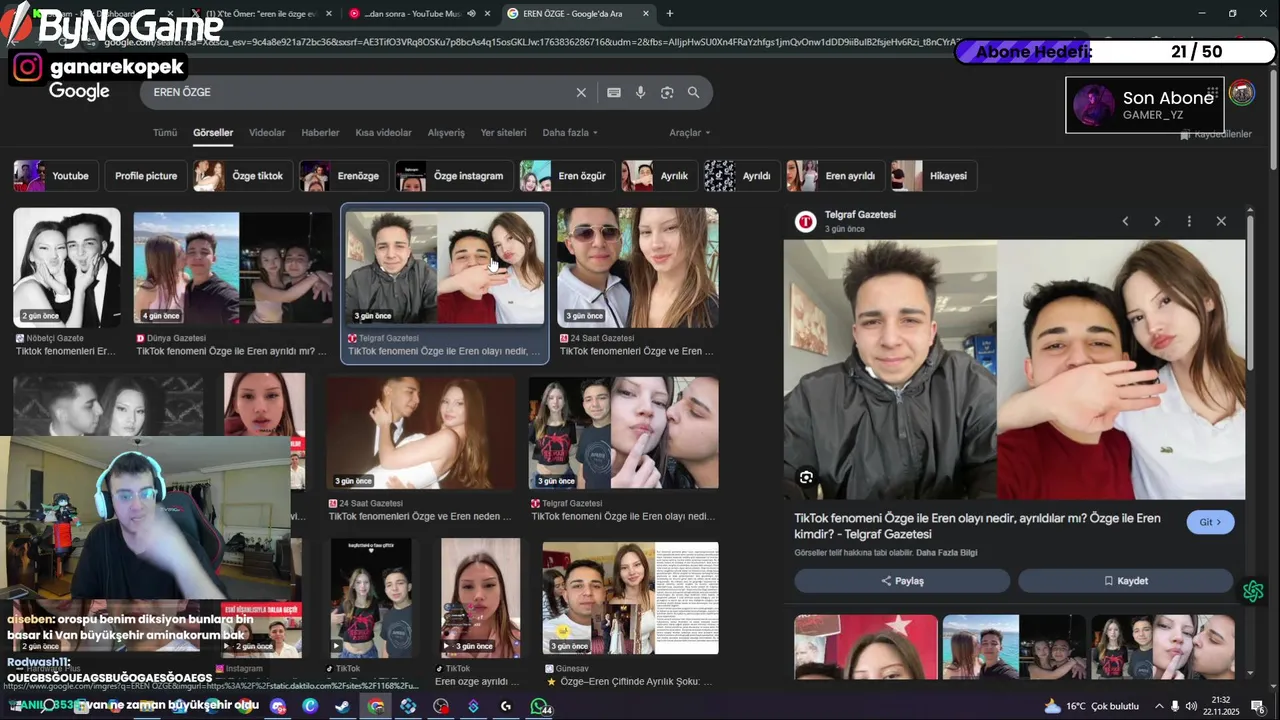The height and width of the screenshot is (720, 1280).
Task: Open the taskbar clock showing 21:32
Action: click(1221, 706)
